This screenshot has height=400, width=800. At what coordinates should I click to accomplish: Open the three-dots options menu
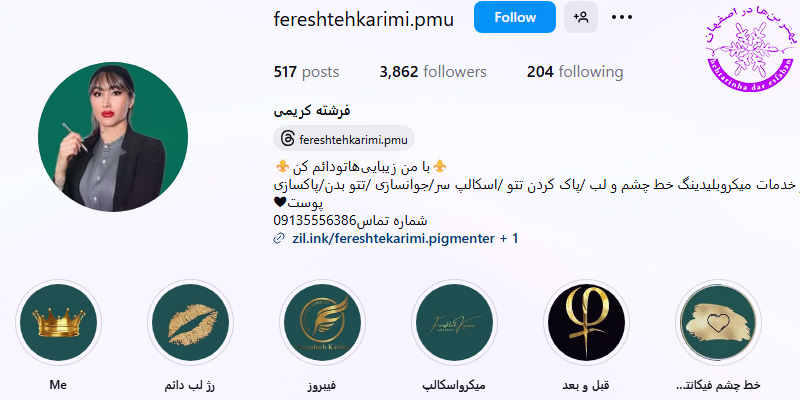621,17
